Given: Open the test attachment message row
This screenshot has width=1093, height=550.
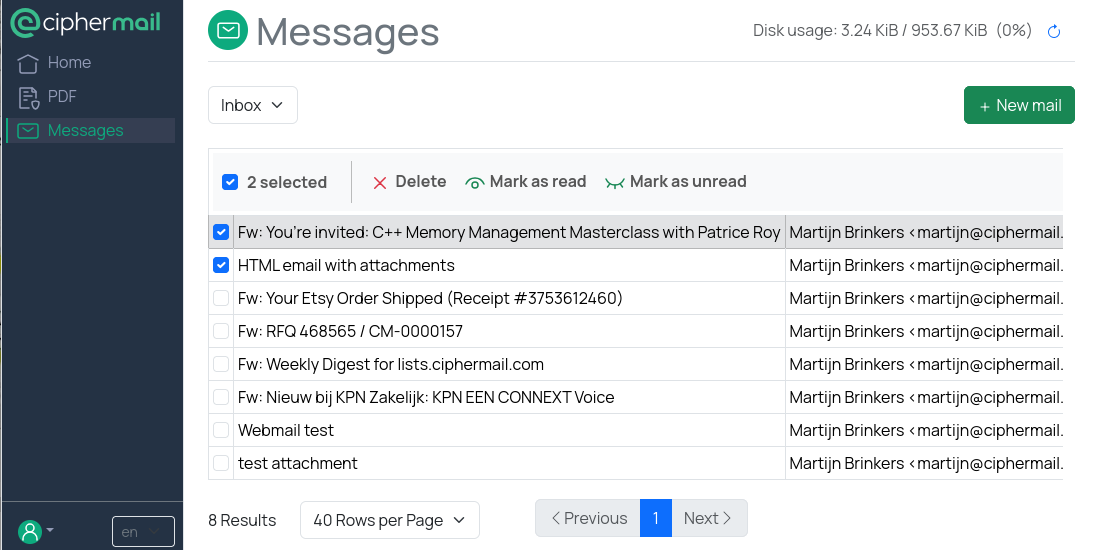Looking at the screenshot, I should (x=298, y=463).
